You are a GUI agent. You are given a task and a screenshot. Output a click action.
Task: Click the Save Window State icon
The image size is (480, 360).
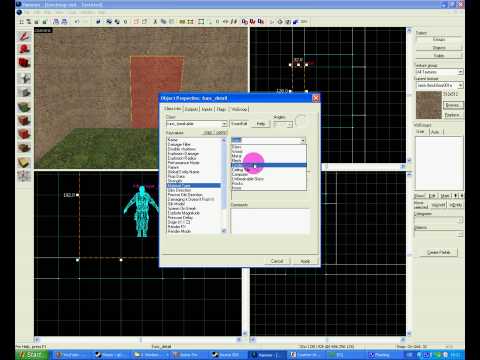coord(64,22)
